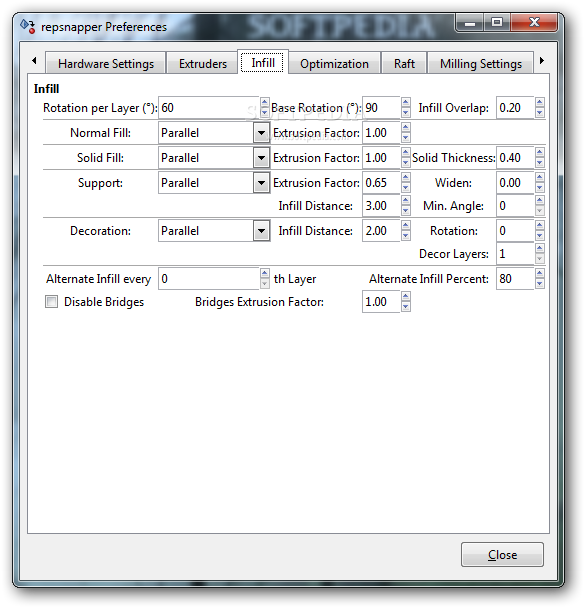Click the Decoration Infill Distance field 2.00

381,231
